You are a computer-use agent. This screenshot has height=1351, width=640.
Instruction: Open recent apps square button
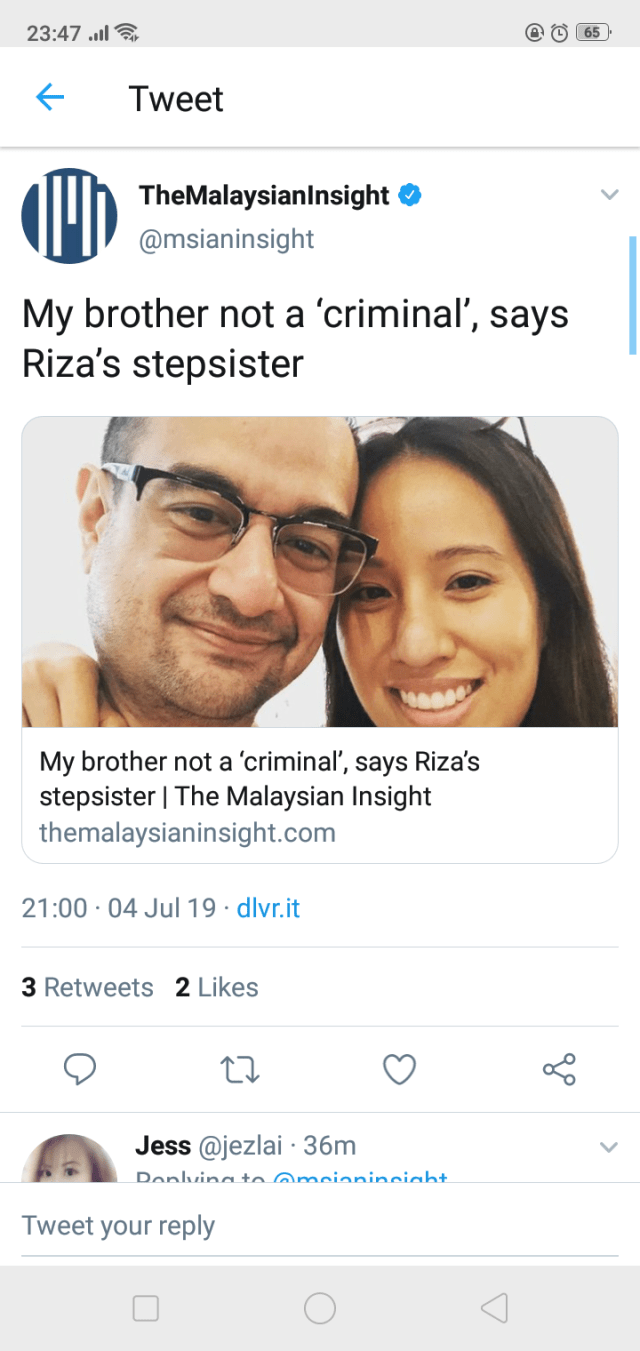(146, 1308)
